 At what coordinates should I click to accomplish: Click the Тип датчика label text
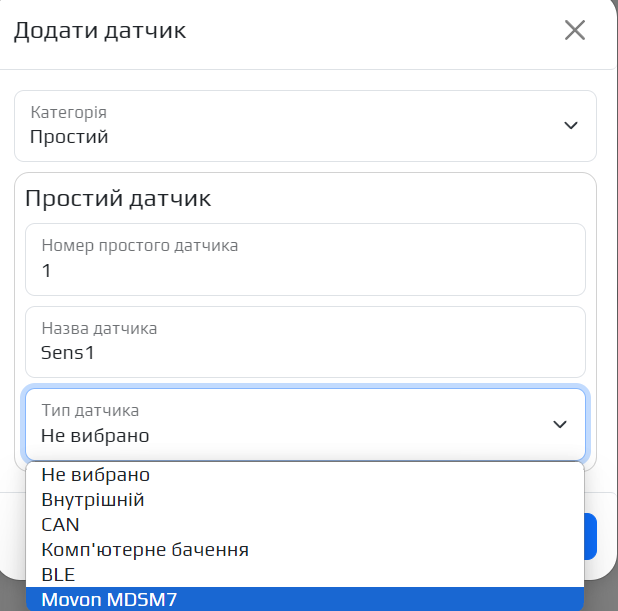tap(90, 410)
